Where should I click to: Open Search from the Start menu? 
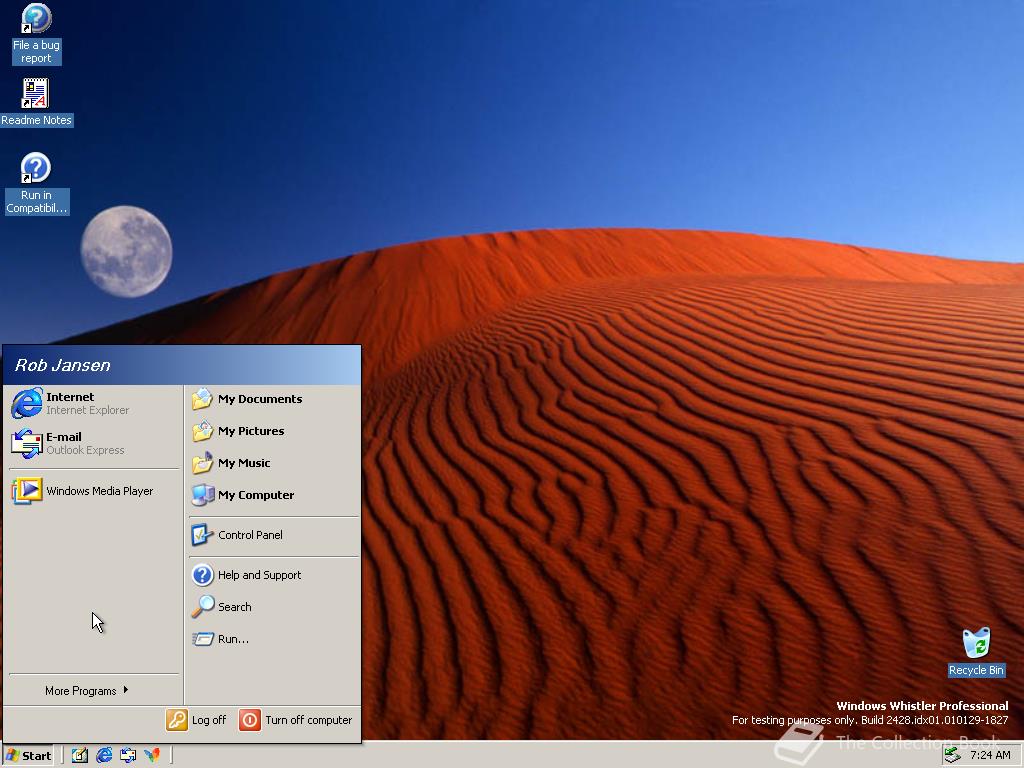274,607
